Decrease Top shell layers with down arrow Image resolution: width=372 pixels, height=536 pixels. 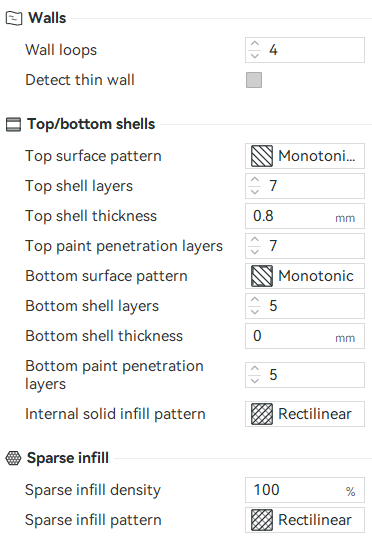(255, 192)
